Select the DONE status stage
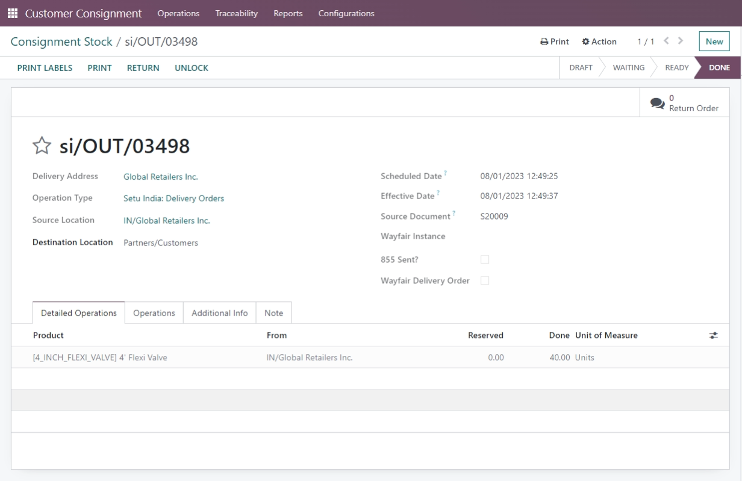 click(x=719, y=68)
